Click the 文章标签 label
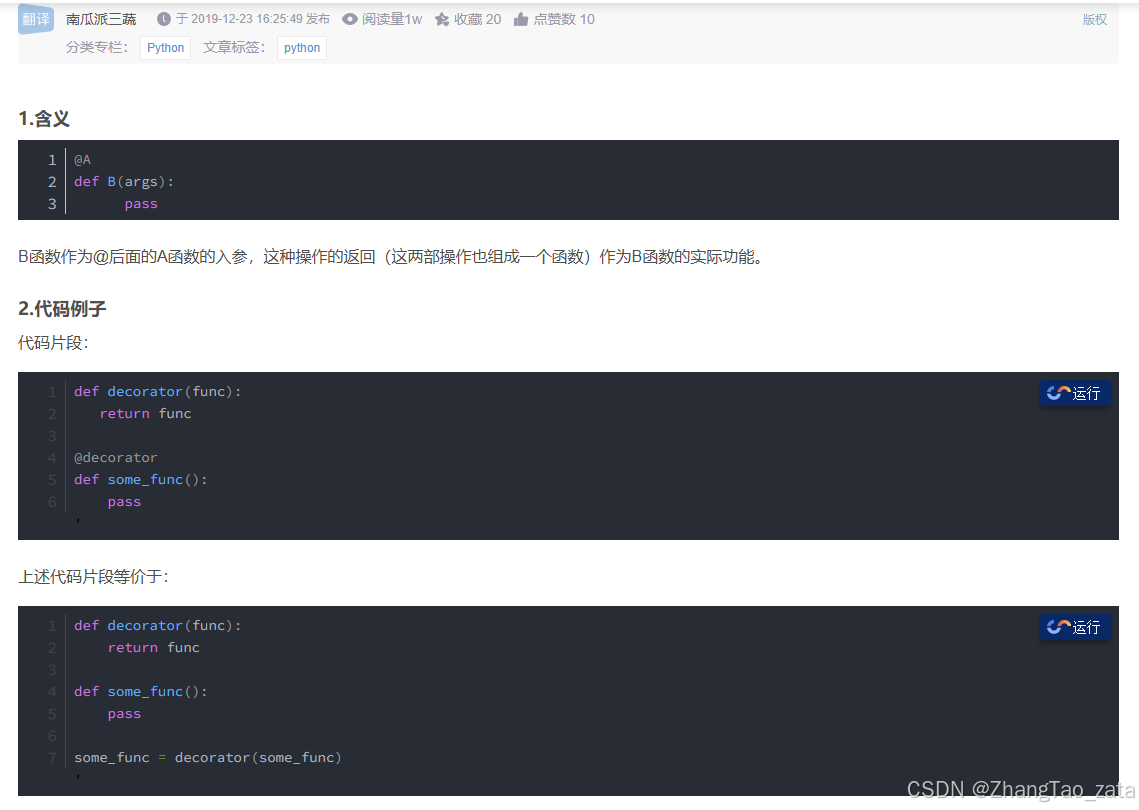The width and height of the screenshot is (1139, 810). (234, 48)
